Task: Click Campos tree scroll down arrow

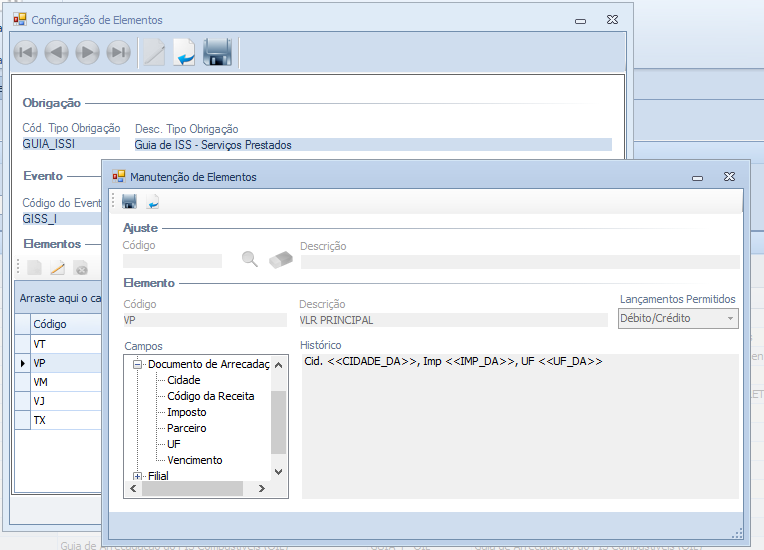Action: (x=279, y=472)
